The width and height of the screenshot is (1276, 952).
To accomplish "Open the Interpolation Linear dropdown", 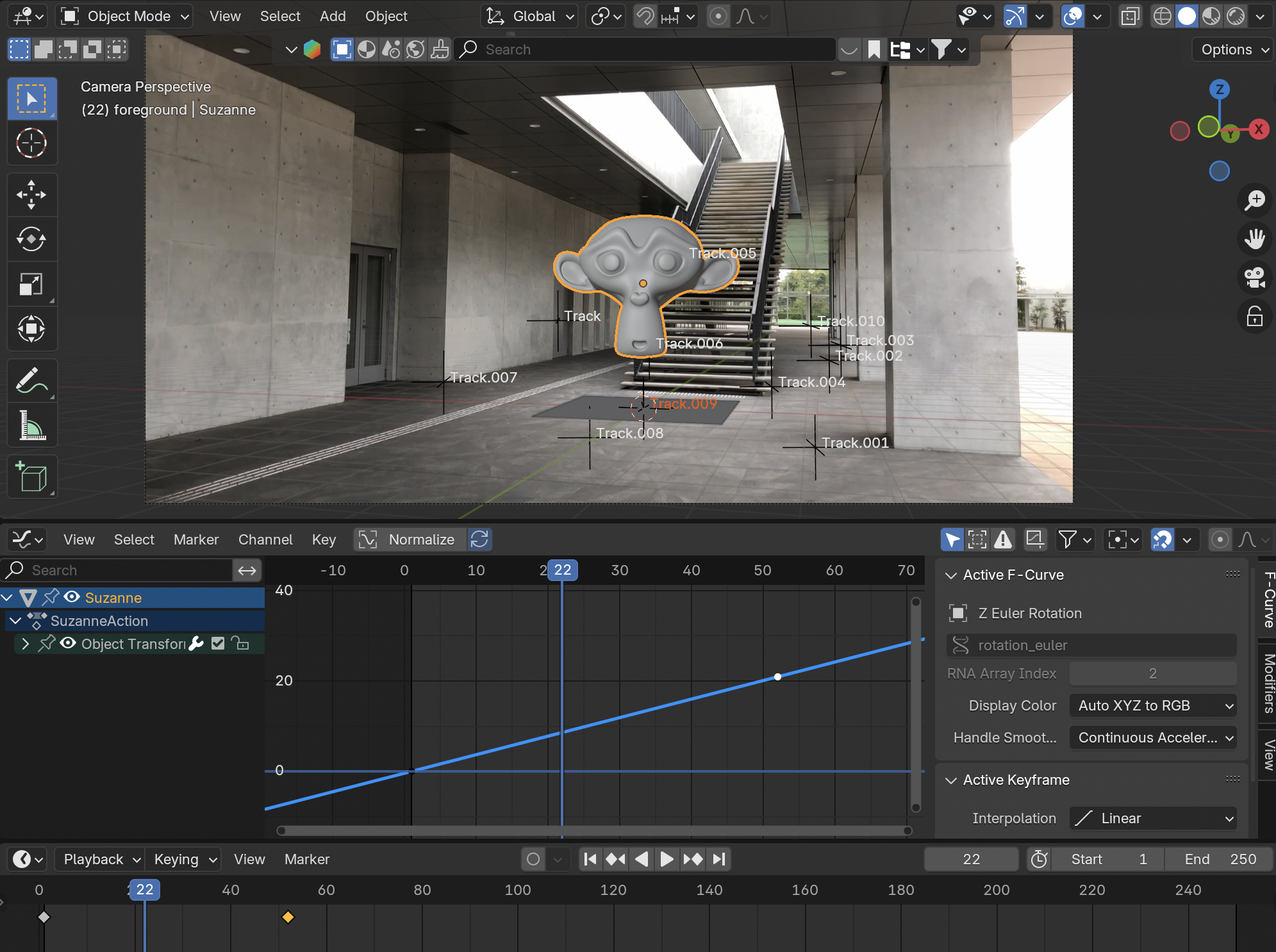I will 1152,818.
